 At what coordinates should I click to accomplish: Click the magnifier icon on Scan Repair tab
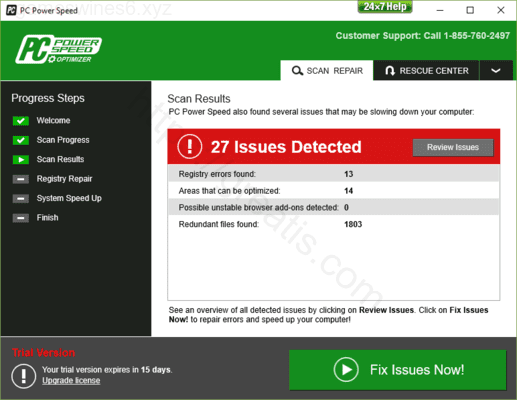tap(297, 71)
